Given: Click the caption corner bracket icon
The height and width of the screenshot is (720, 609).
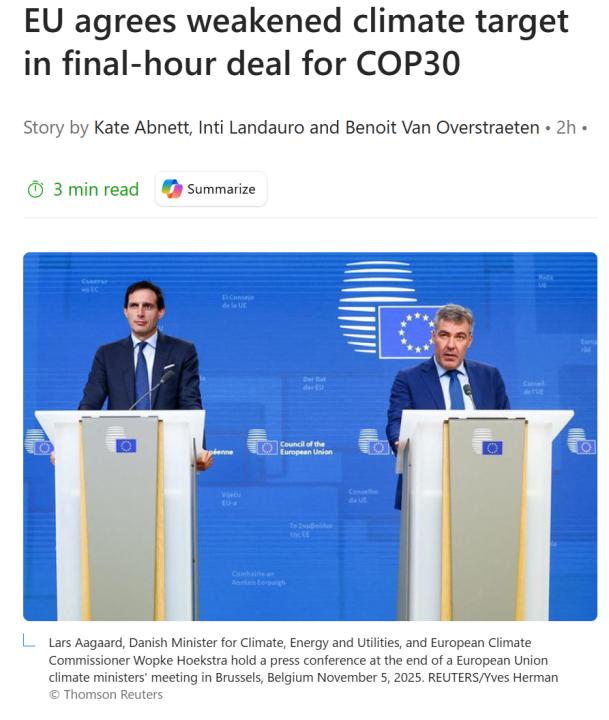Looking at the screenshot, I should point(30,641).
